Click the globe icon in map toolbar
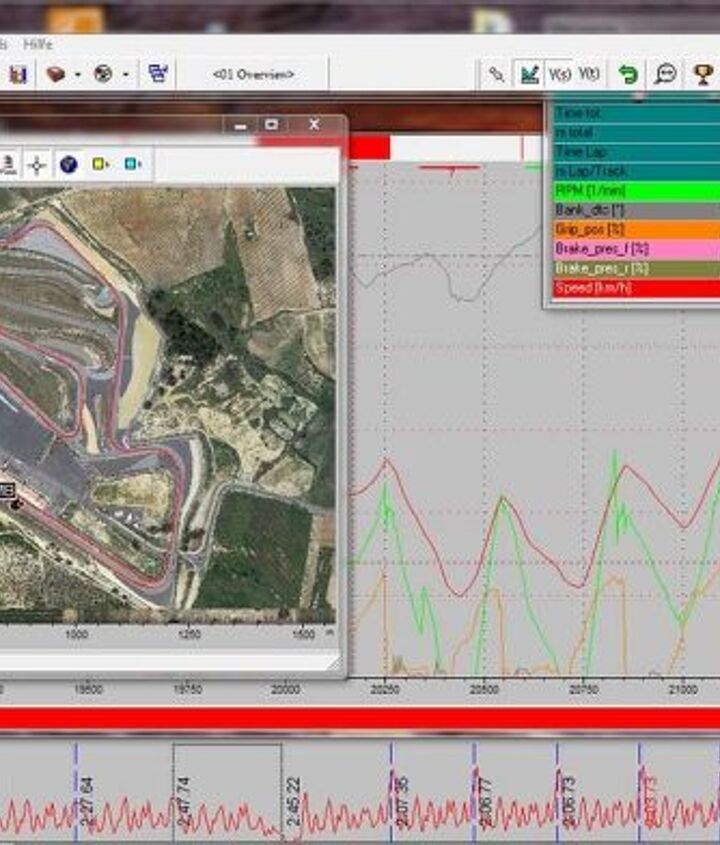Image resolution: width=720 pixels, height=845 pixels. pyautogui.click(x=68, y=165)
